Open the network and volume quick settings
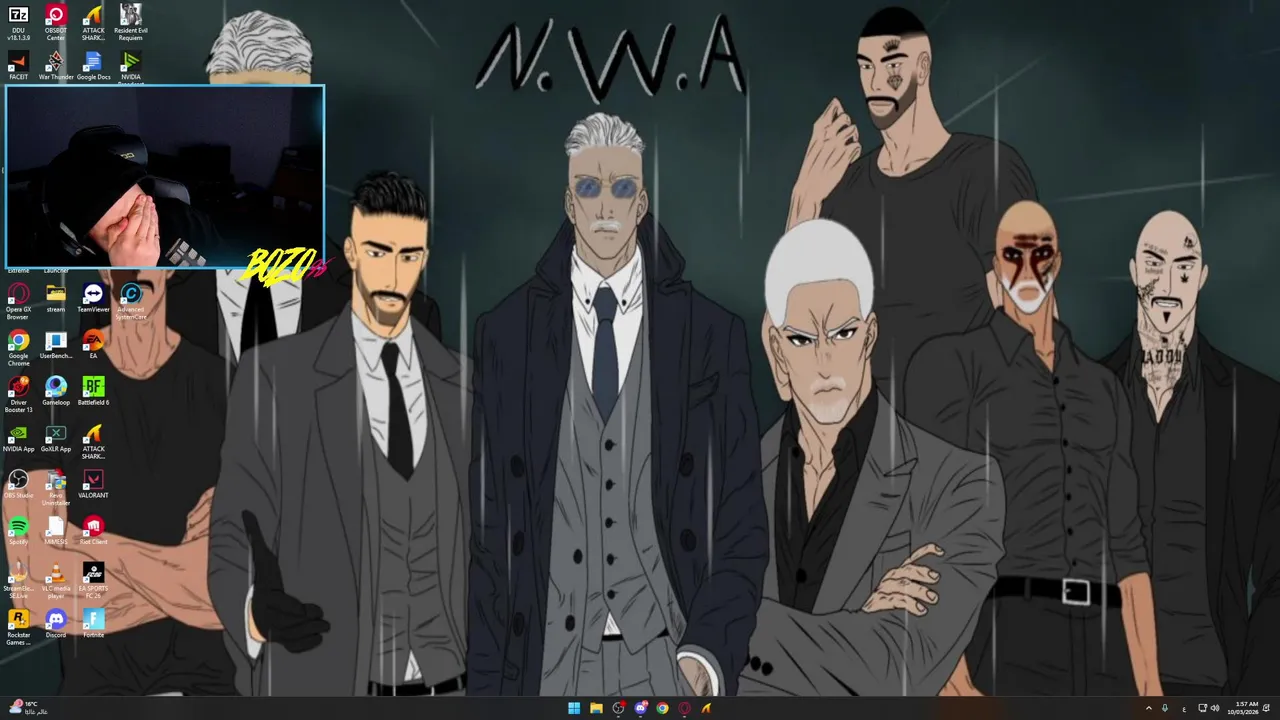1280x720 pixels. click(x=1209, y=708)
